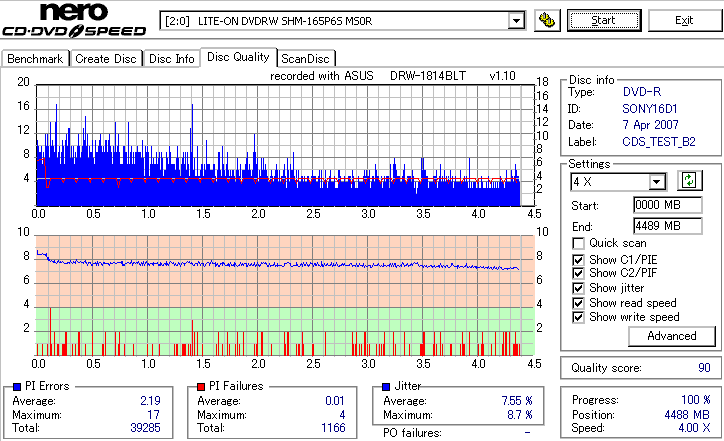
Task: Click PI Failures total 1166
Action: (x=333, y=428)
